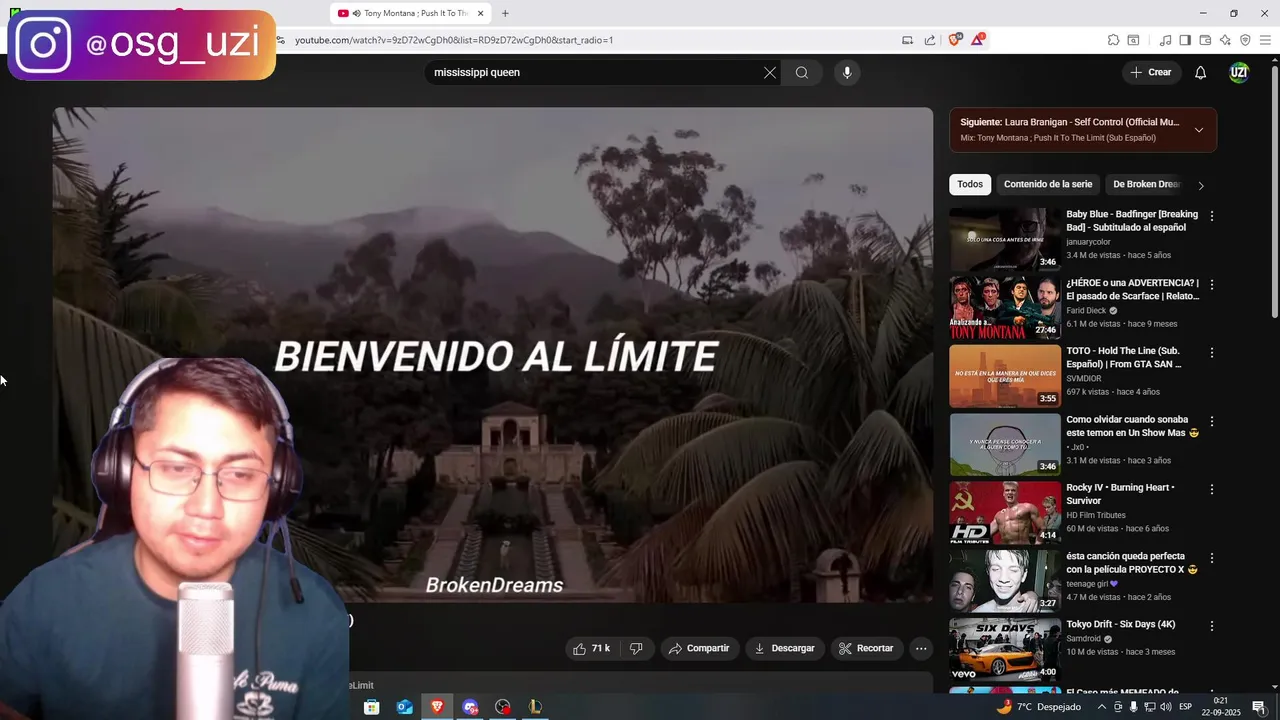Switch to the Tony Montana browser tab

point(410,13)
